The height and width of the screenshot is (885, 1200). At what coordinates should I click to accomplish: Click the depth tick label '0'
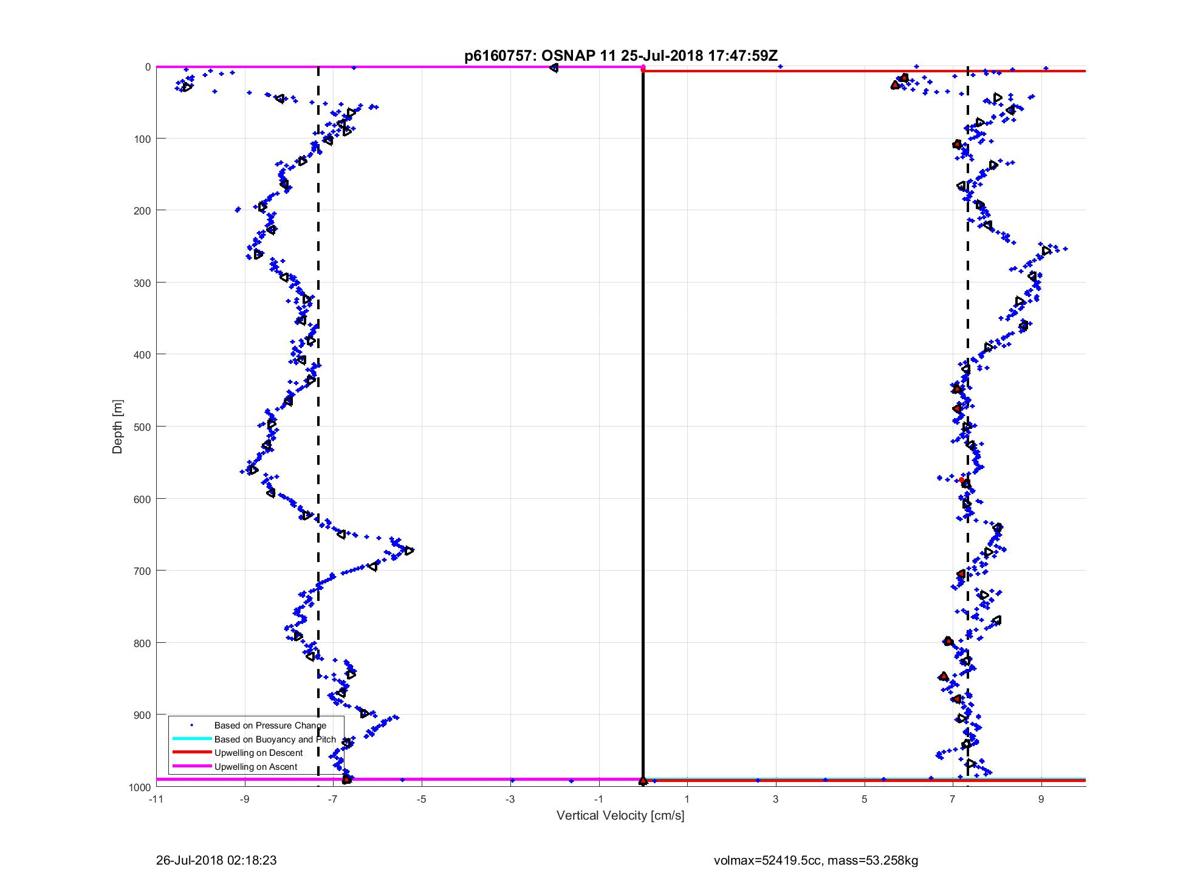pyautogui.click(x=148, y=67)
